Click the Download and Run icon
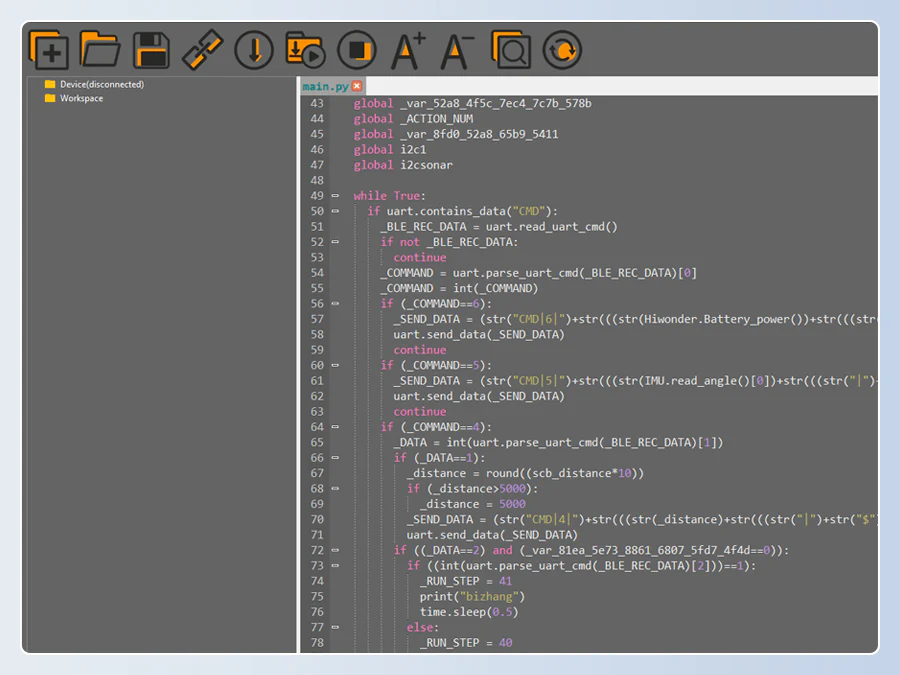 coord(305,50)
